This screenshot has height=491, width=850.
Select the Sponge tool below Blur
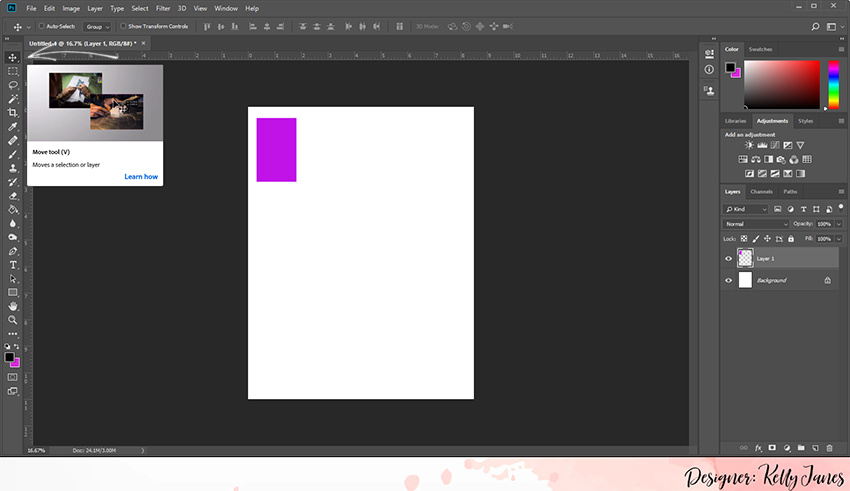12,237
